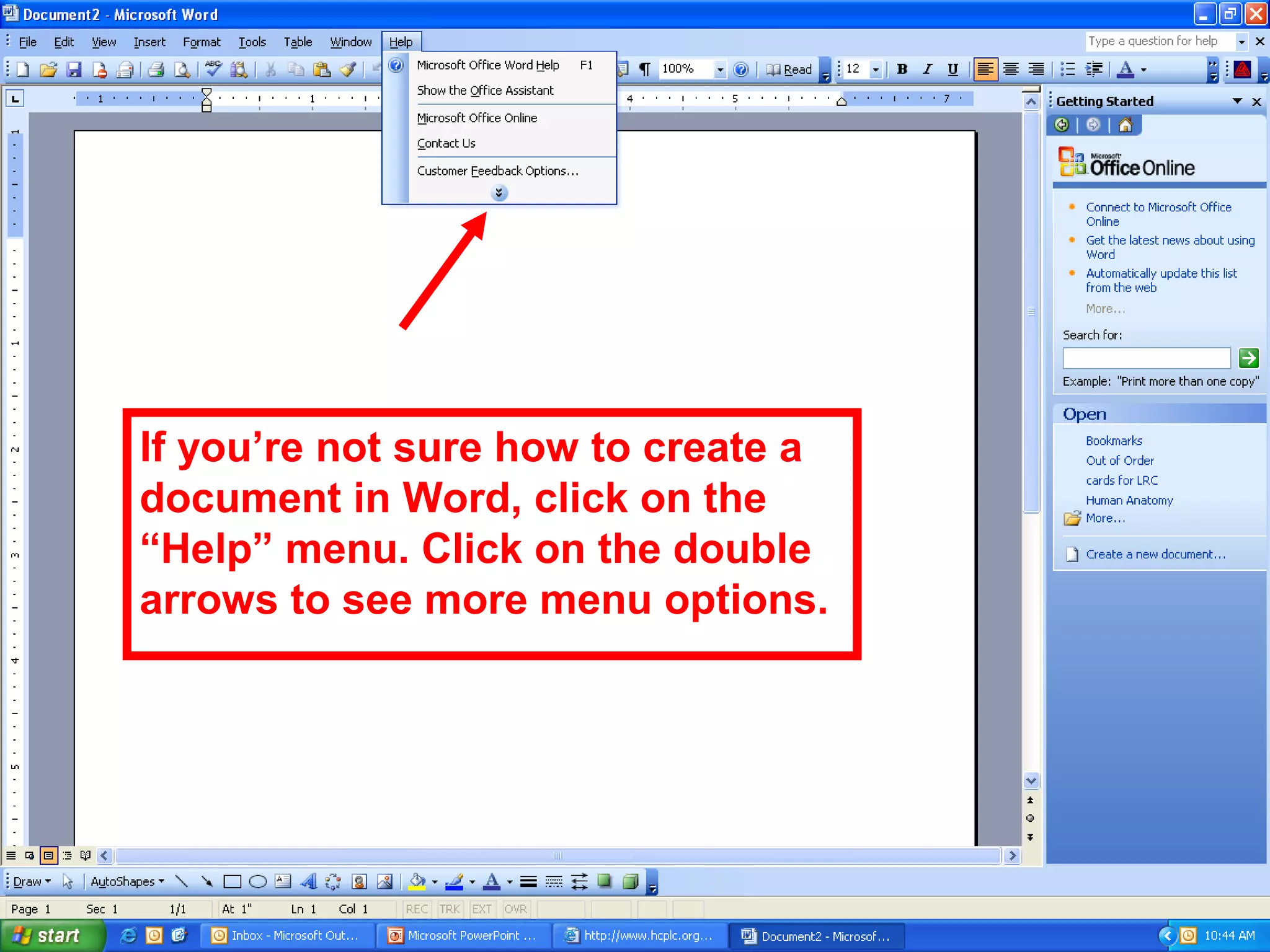This screenshot has height=952, width=1270.
Task: Click the 3-D Style icon
Action: click(630, 881)
